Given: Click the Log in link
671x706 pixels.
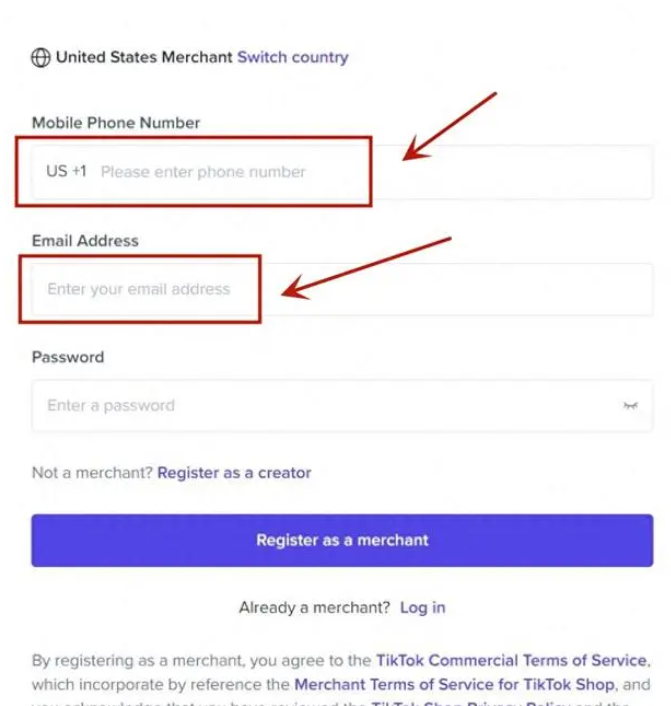Looking at the screenshot, I should (422, 607).
